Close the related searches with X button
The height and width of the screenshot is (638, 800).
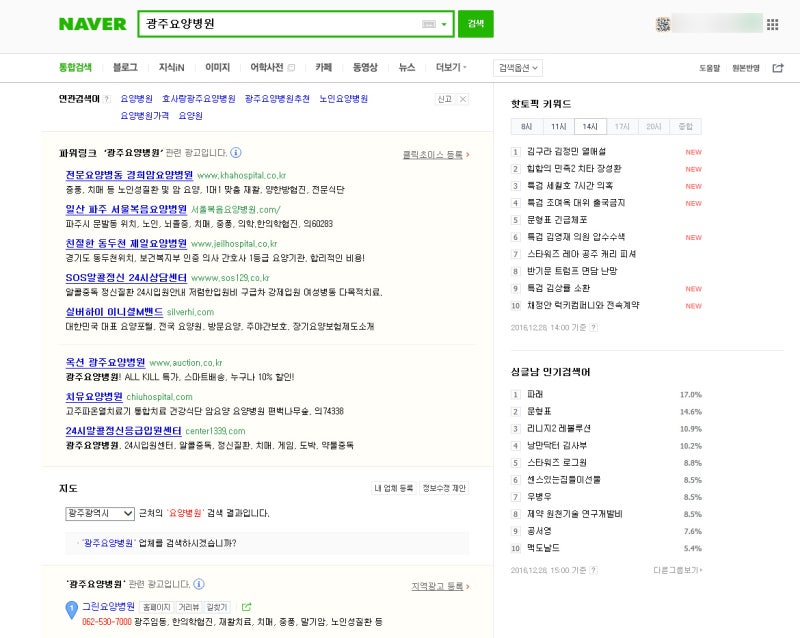tap(462, 99)
